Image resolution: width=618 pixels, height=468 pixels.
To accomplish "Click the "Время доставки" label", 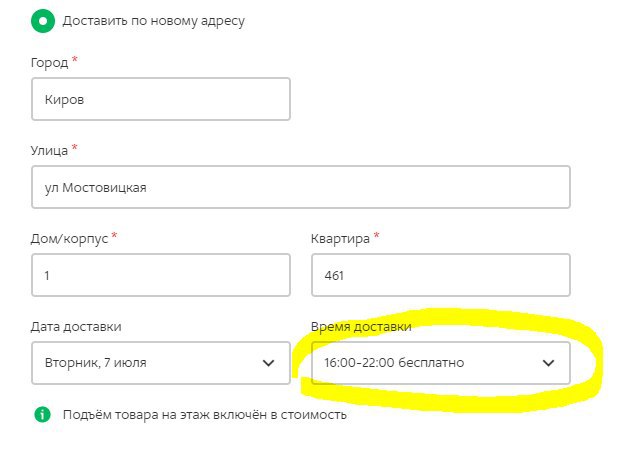I will [361, 327].
